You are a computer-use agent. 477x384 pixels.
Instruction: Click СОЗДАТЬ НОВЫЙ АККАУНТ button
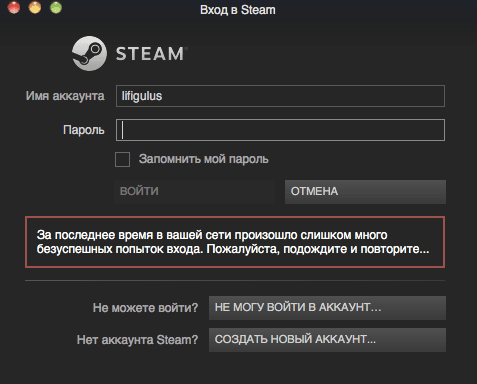pyautogui.click(x=327, y=340)
